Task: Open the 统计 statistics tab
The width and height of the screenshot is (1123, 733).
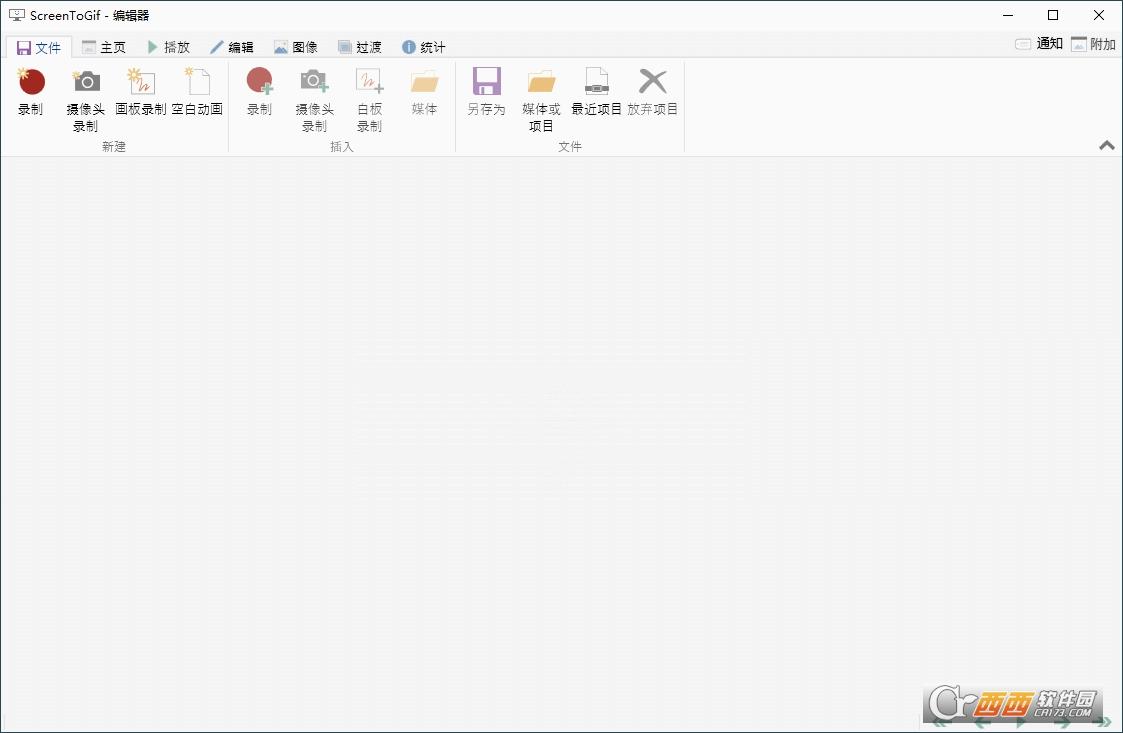Action: tap(424, 47)
